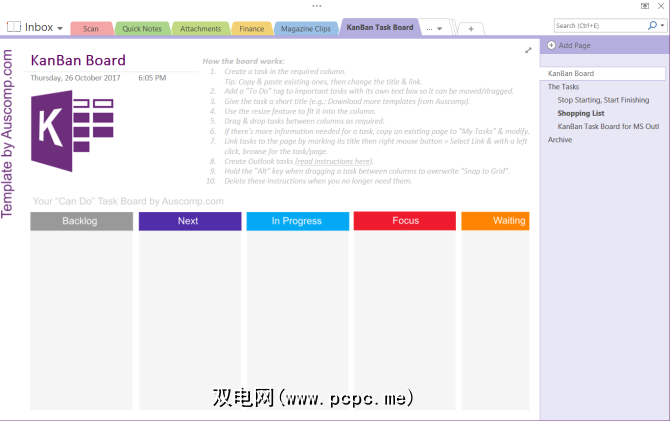Open the Shopping List page

pyautogui.click(x=581, y=113)
